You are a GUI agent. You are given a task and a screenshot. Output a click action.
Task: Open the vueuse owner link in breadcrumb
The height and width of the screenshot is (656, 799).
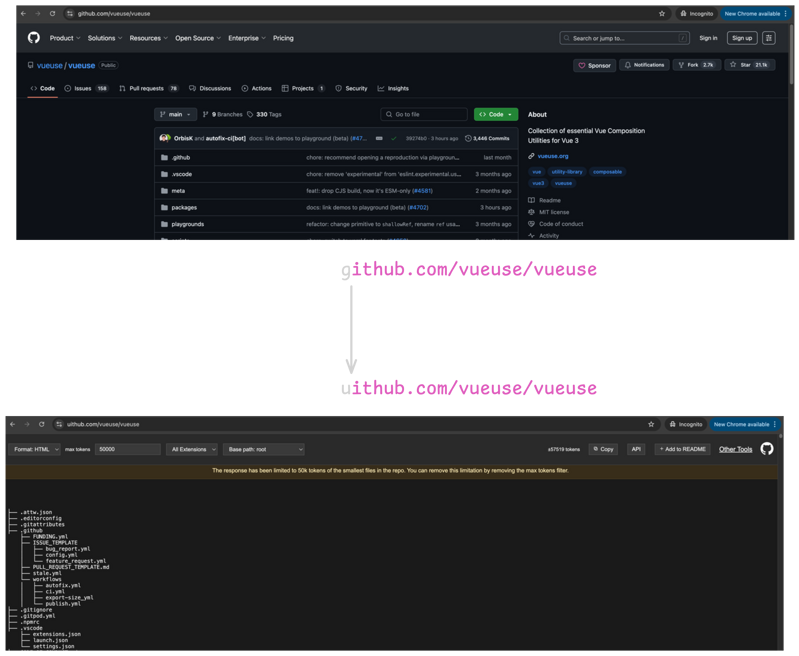point(49,65)
